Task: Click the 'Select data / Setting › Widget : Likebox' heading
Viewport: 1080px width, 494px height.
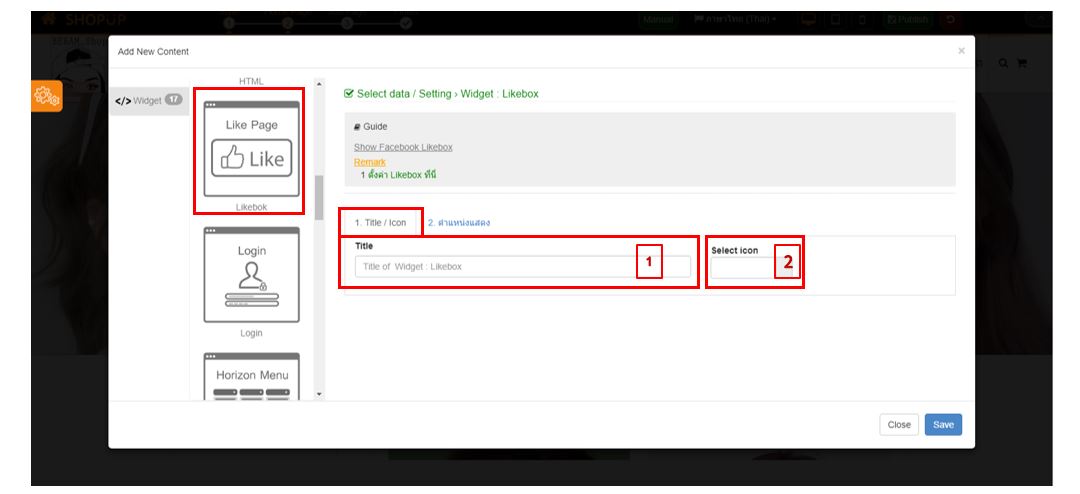Action: point(441,94)
